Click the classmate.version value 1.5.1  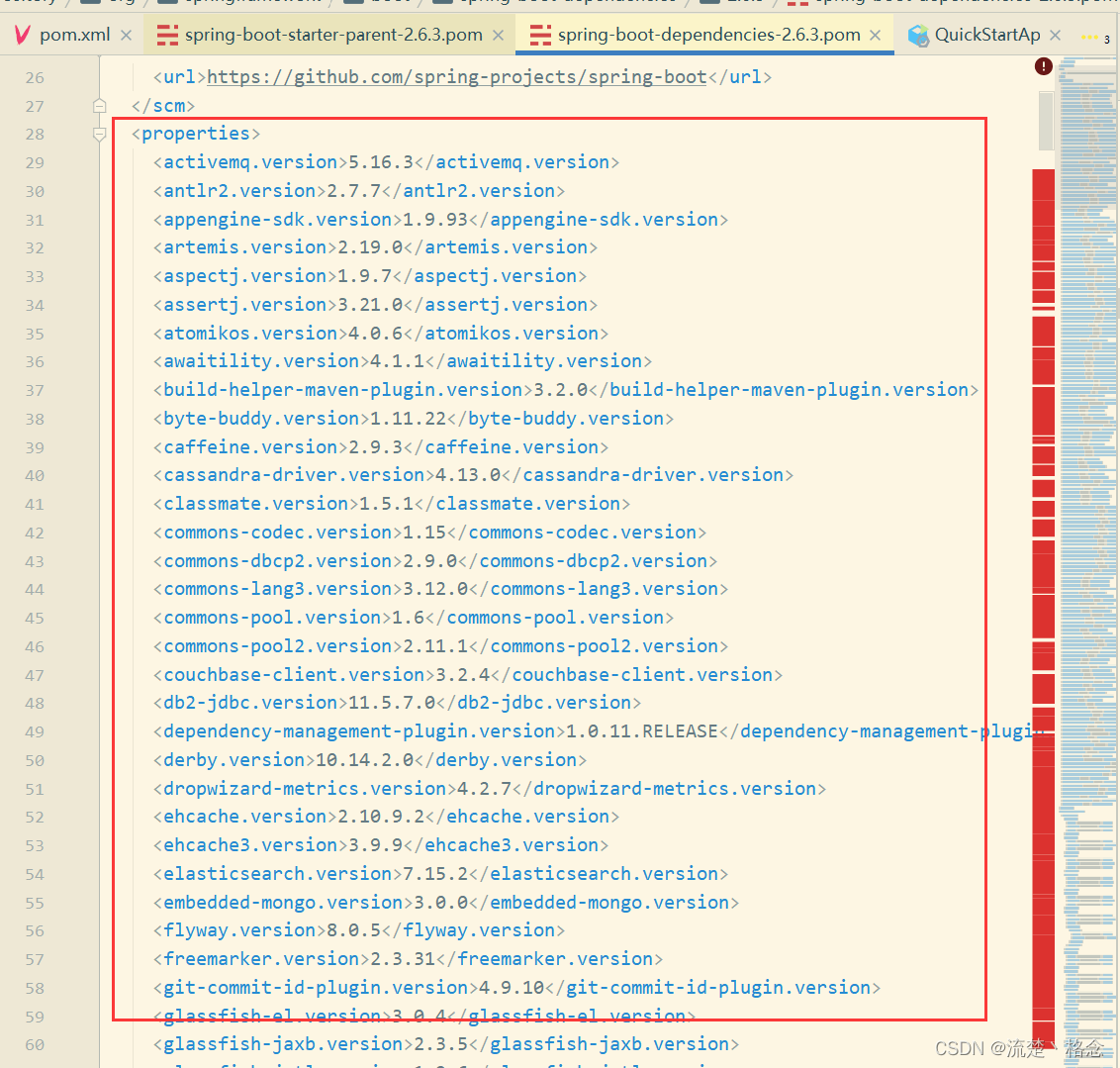[x=387, y=503]
